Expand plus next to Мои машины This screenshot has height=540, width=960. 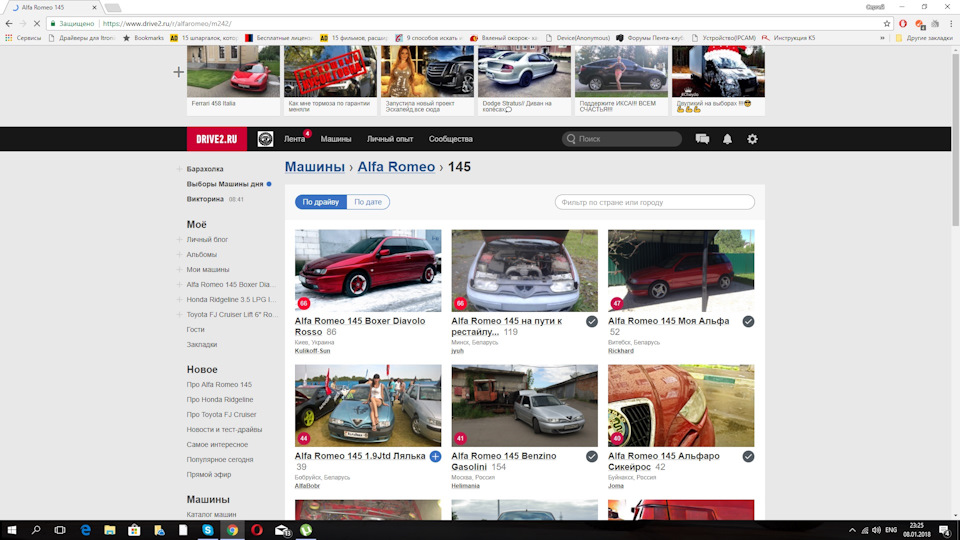click(179, 269)
